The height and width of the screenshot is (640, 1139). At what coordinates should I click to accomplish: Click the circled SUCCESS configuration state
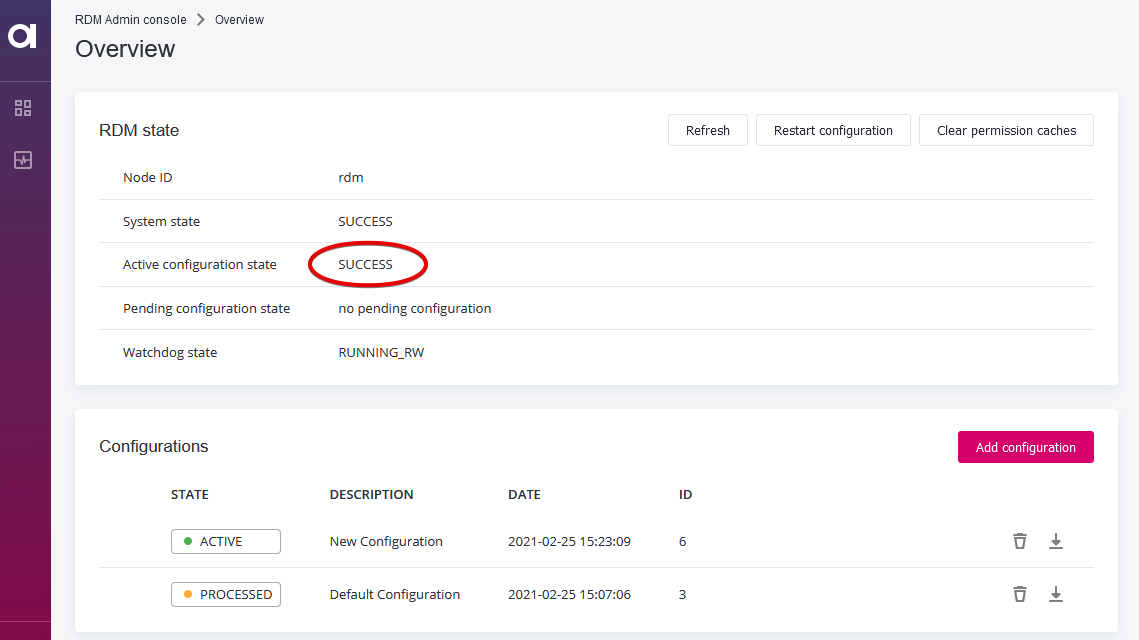[365, 264]
